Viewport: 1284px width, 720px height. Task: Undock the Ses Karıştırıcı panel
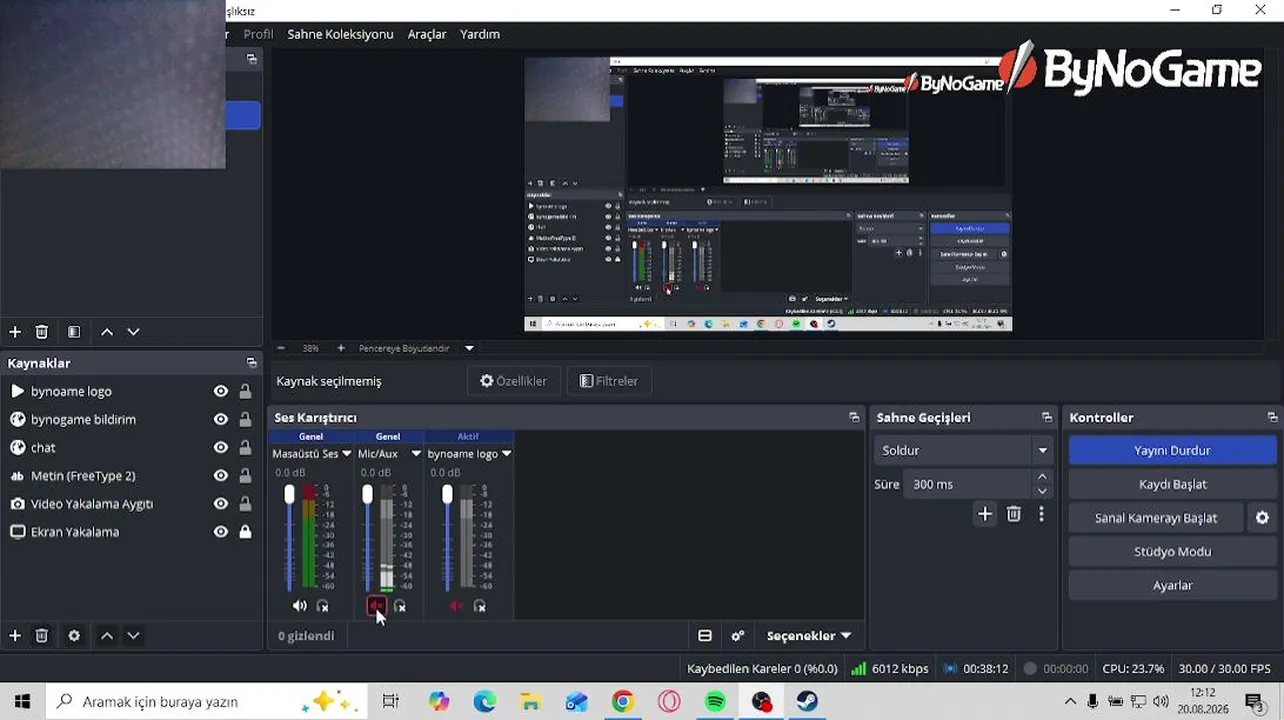point(854,418)
